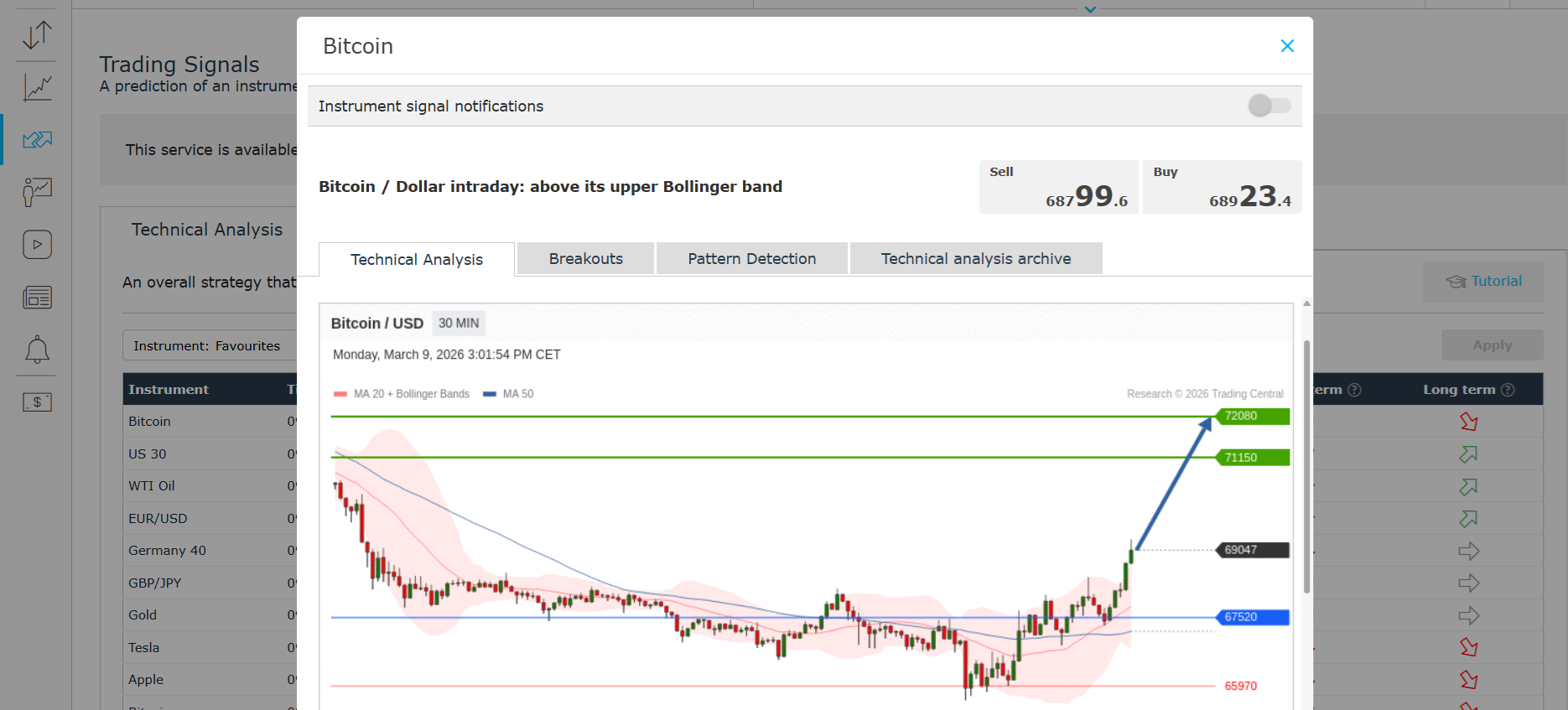Click the 65970 support level label
This screenshot has width=1568, height=710.
(x=1241, y=686)
